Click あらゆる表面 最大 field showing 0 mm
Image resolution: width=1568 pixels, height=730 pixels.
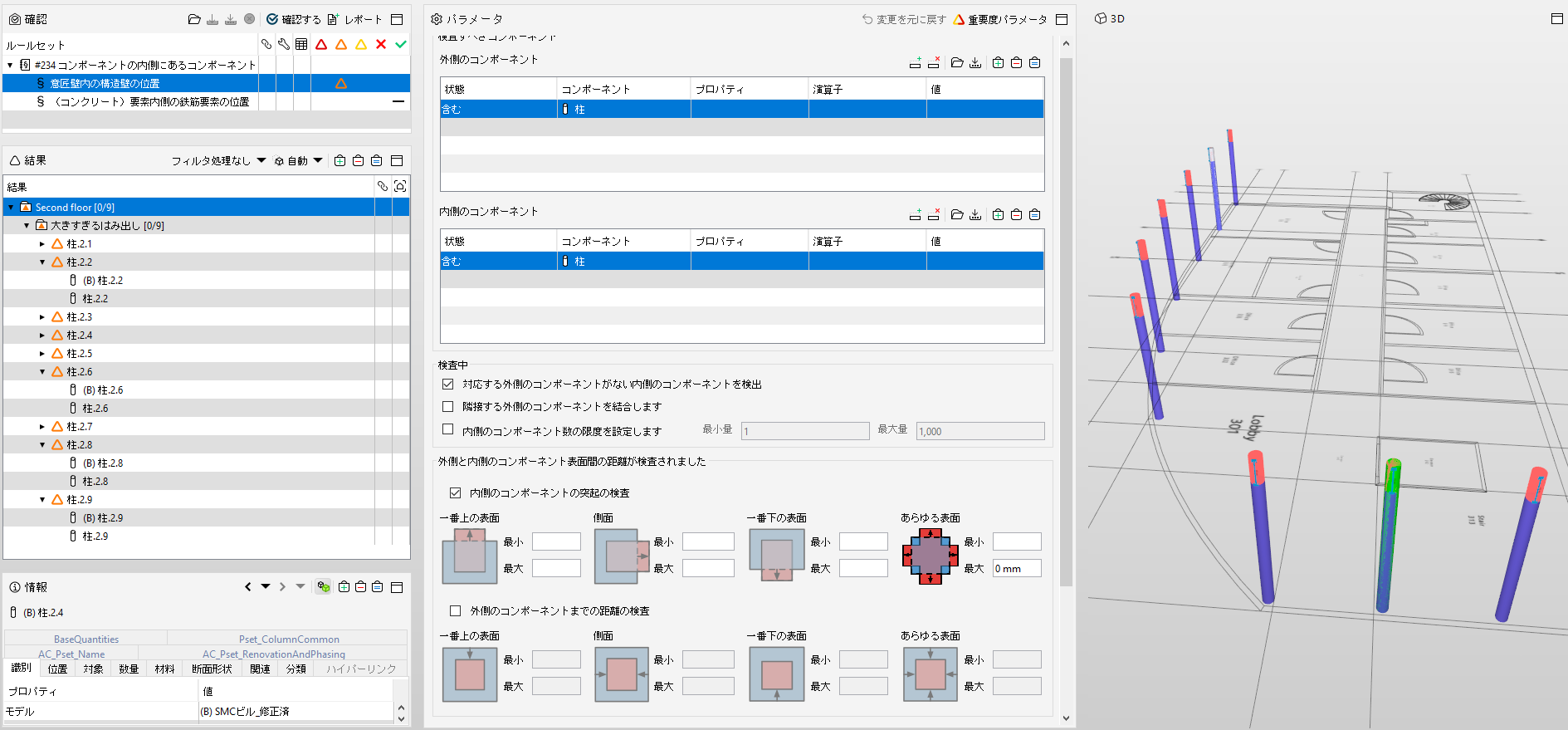pos(1017,569)
